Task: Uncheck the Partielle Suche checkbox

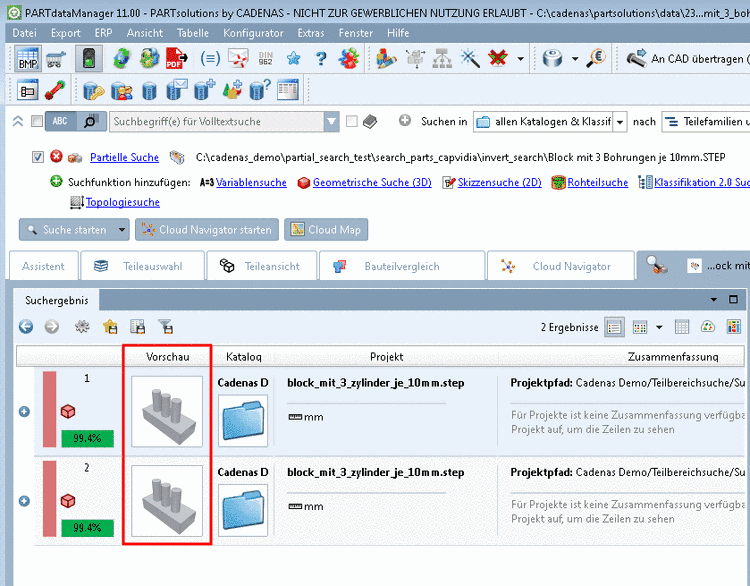Action: click(38, 157)
